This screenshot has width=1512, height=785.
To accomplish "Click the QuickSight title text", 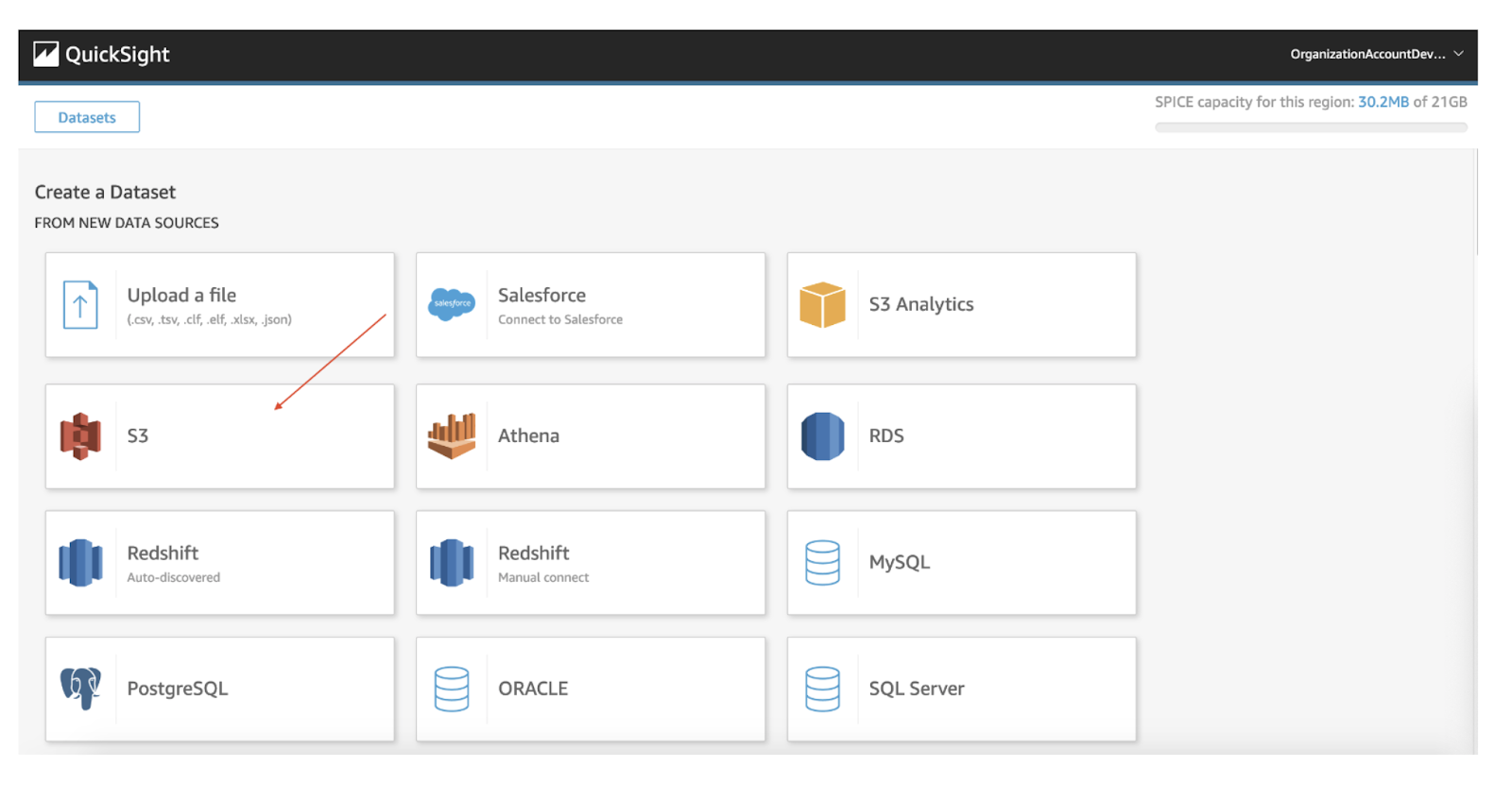I will [x=117, y=55].
